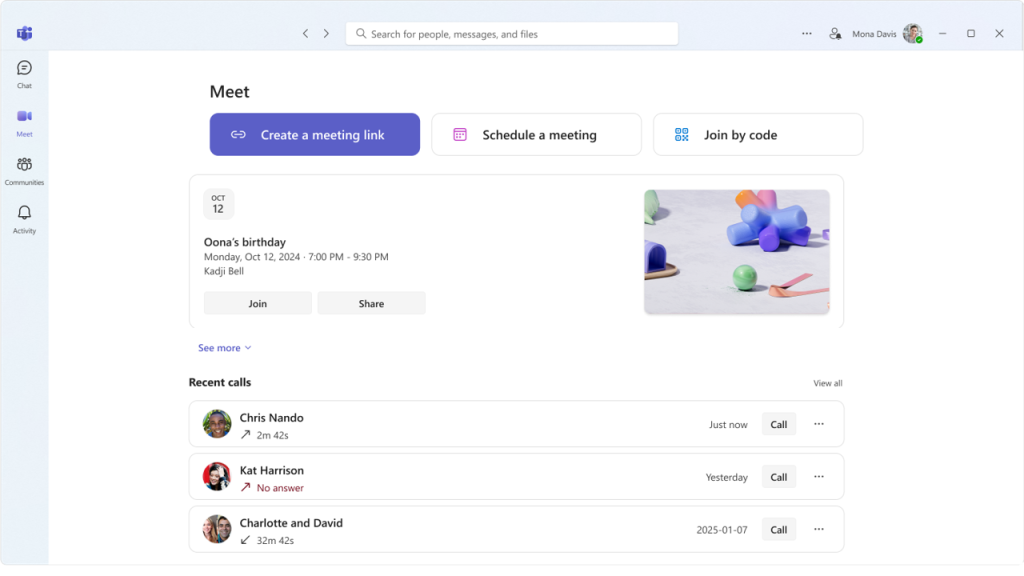This screenshot has width=1024, height=576.
Task: Click Create a meeting link button
Action: click(314, 135)
